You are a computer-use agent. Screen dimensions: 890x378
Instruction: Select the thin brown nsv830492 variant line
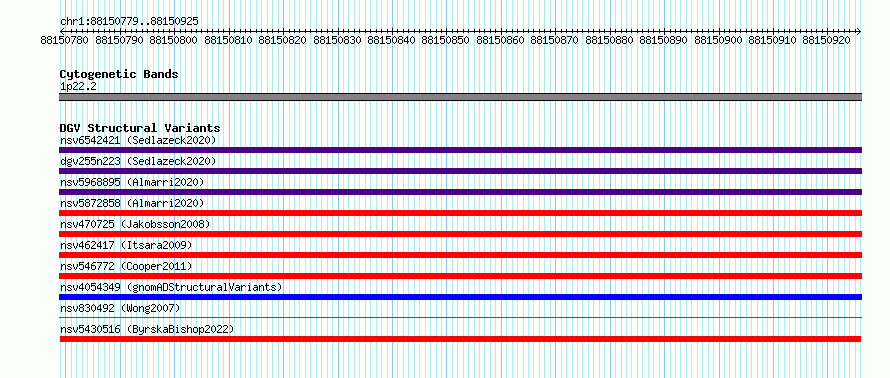(460, 318)
